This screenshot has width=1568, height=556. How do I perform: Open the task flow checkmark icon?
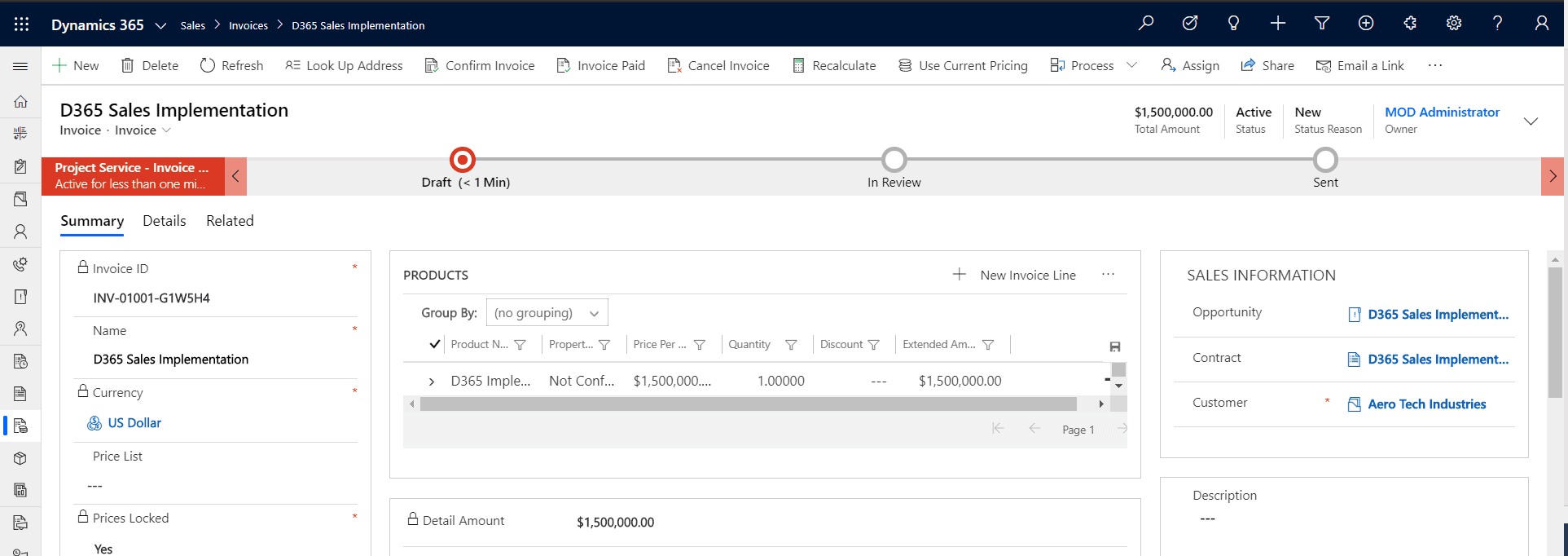point(1190,24)
